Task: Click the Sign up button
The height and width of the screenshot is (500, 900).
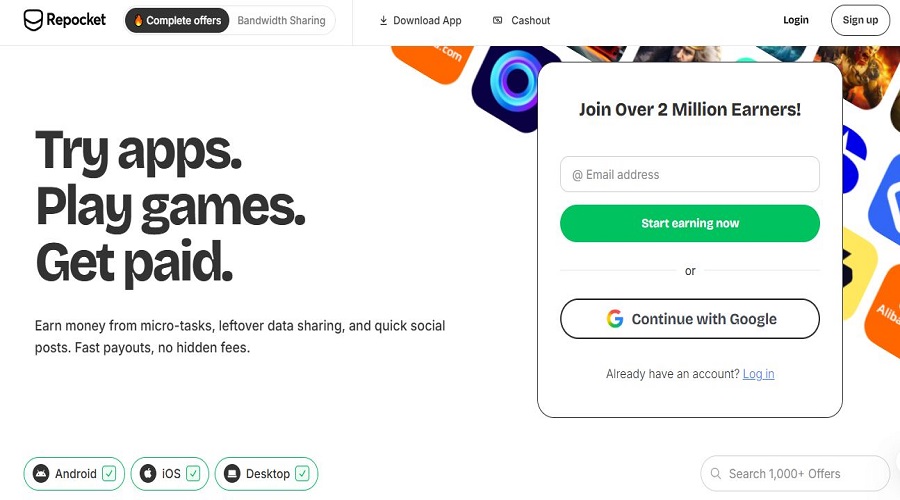Action: tap(860, 20)
